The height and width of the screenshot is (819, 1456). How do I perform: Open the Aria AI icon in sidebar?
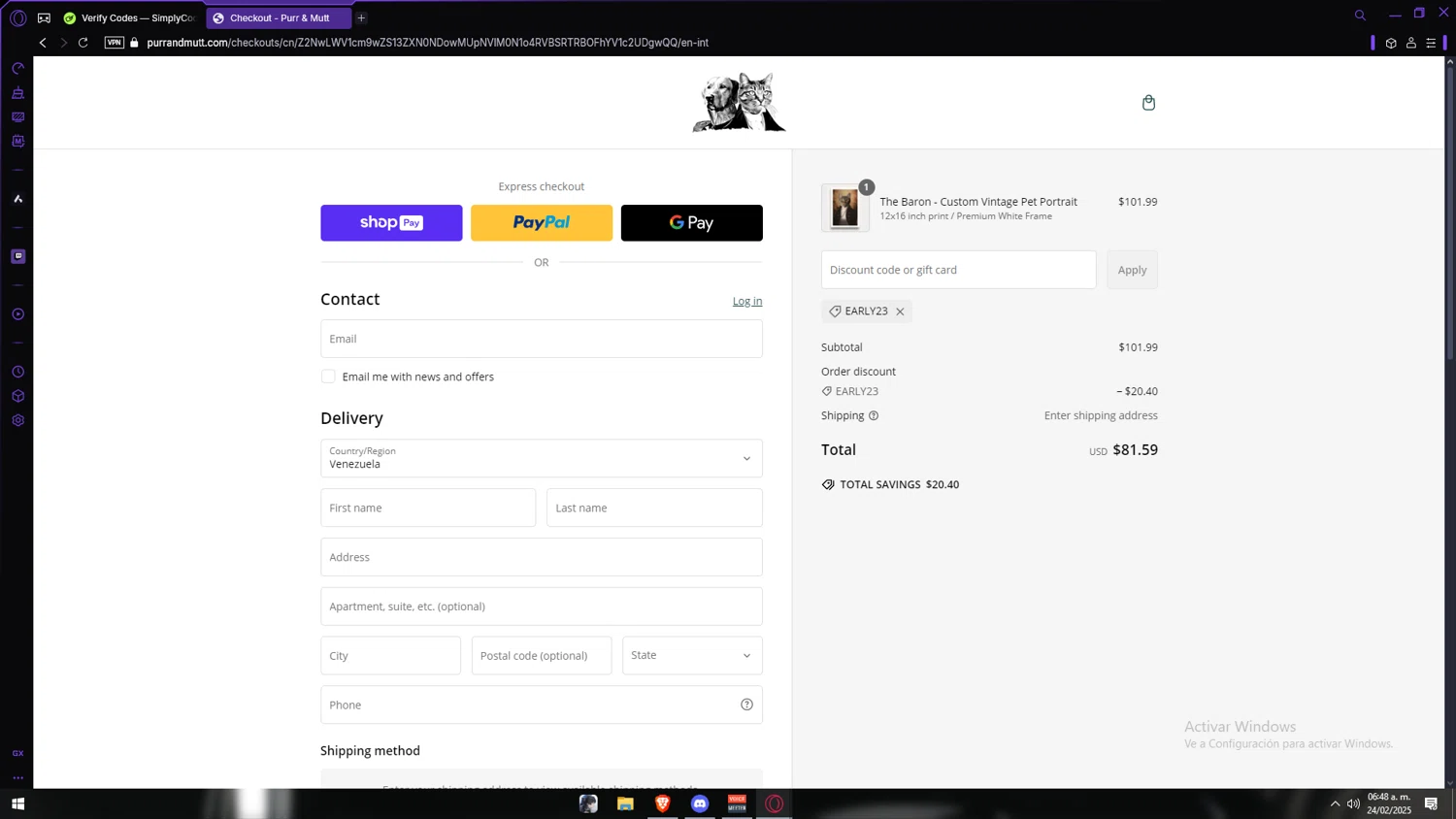(17, 199)
